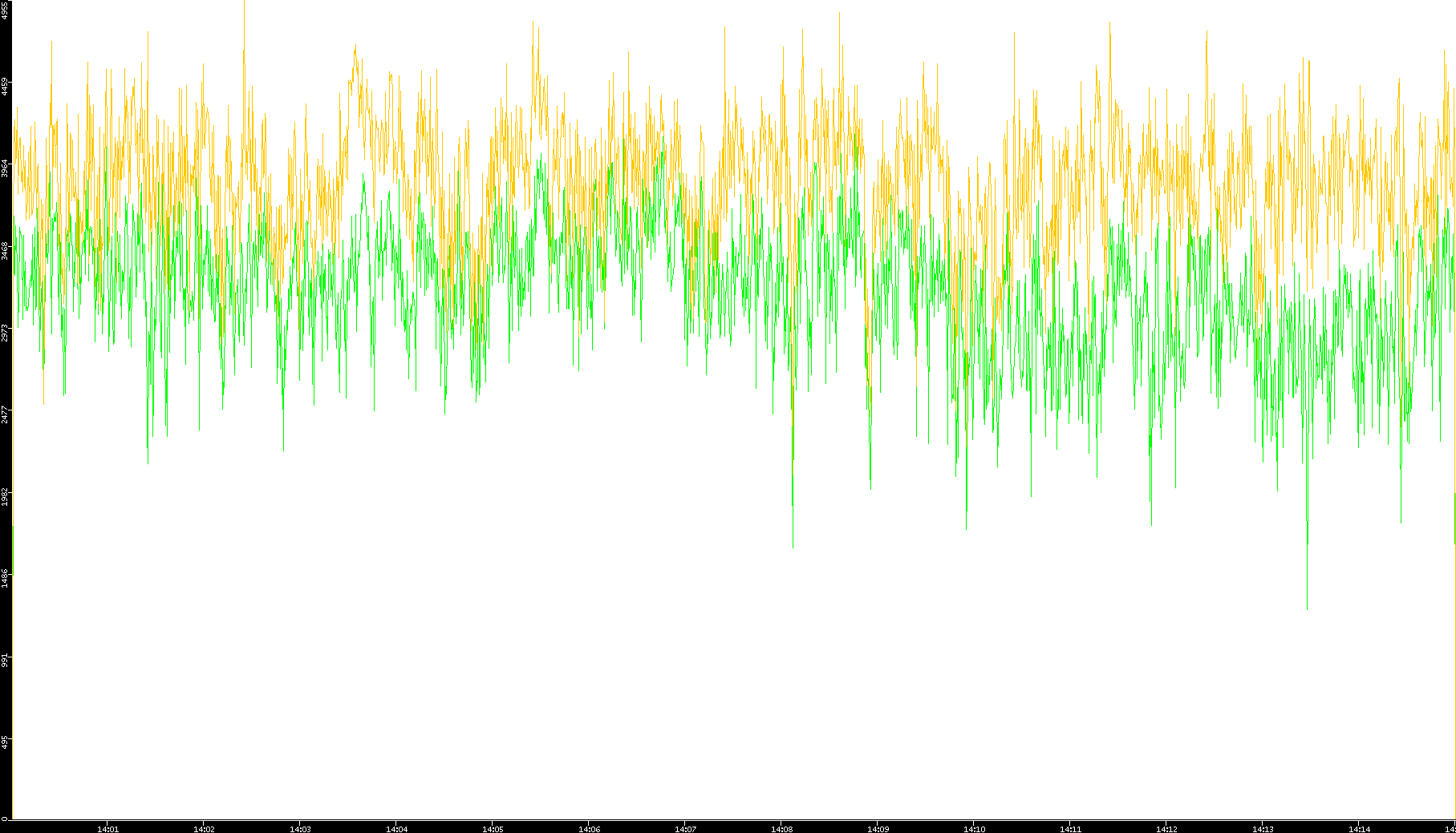Image resolution: width=1456 pixels, height=833 pixels.
Task: Click the 14:05 time axis label
Action: [x=493, y=829]
